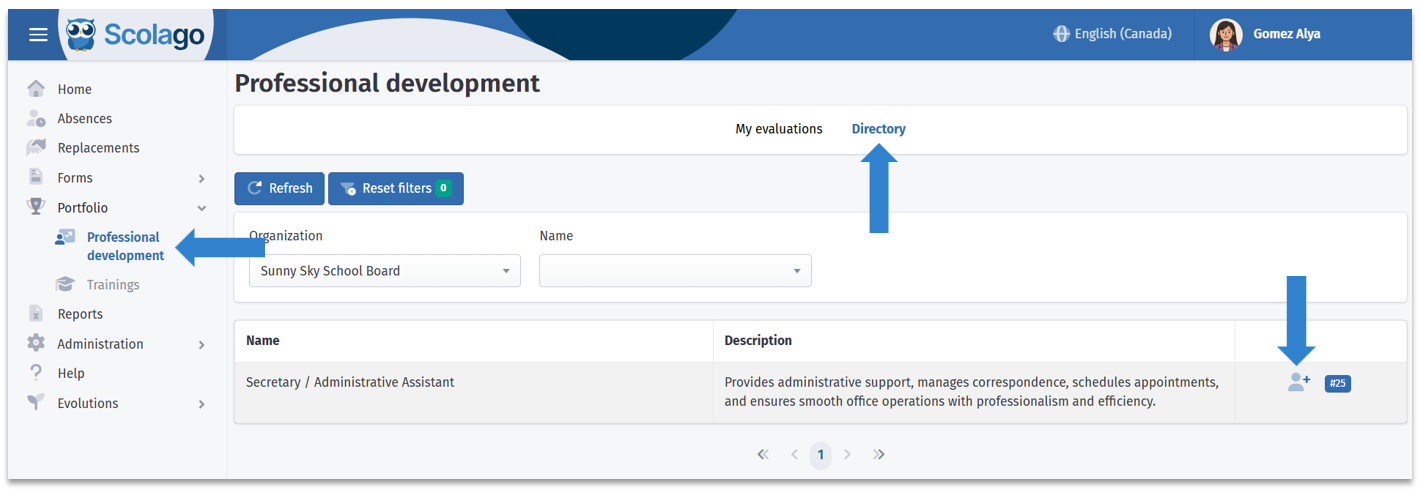The width and height of the screenshot is (1421, 492).
Task: Open Professional development sidebar link
Action: [125, 246]
